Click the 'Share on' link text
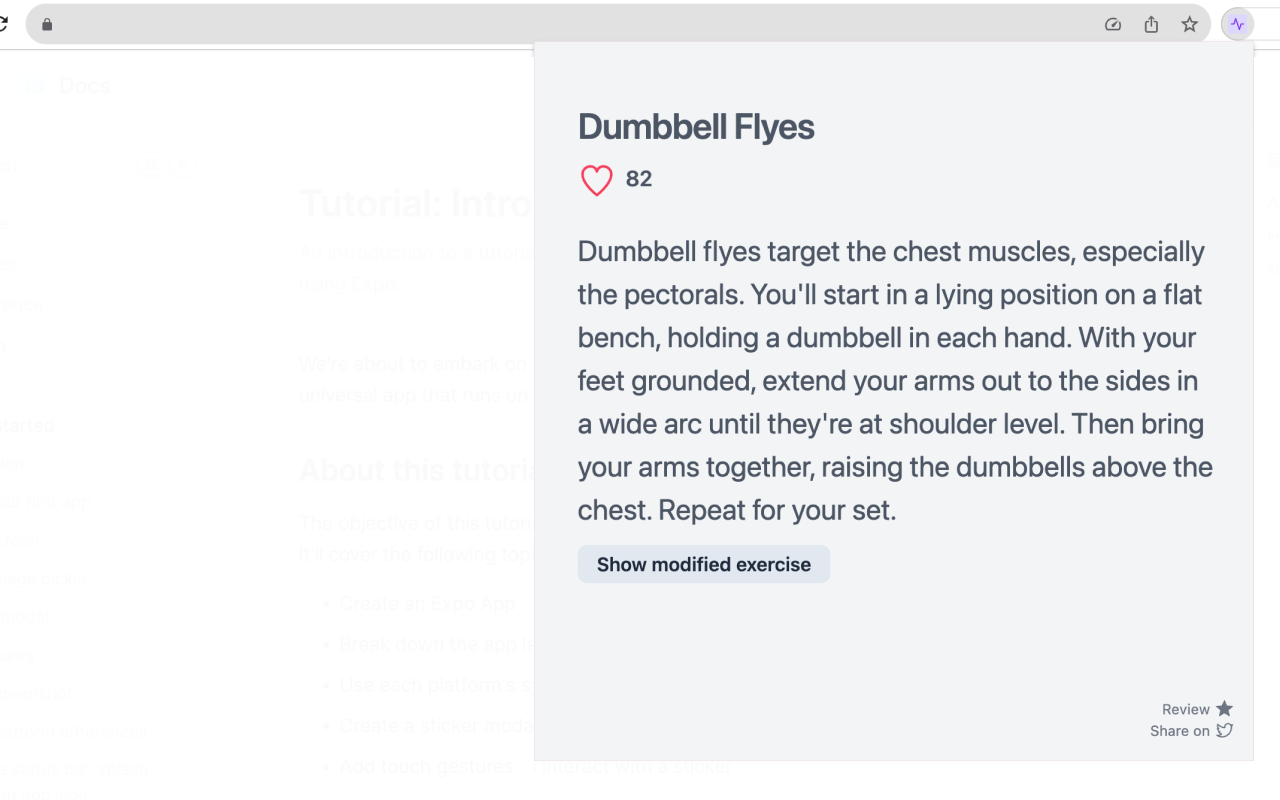This screenshot has width=1280, height=800. click(1180, 731)
